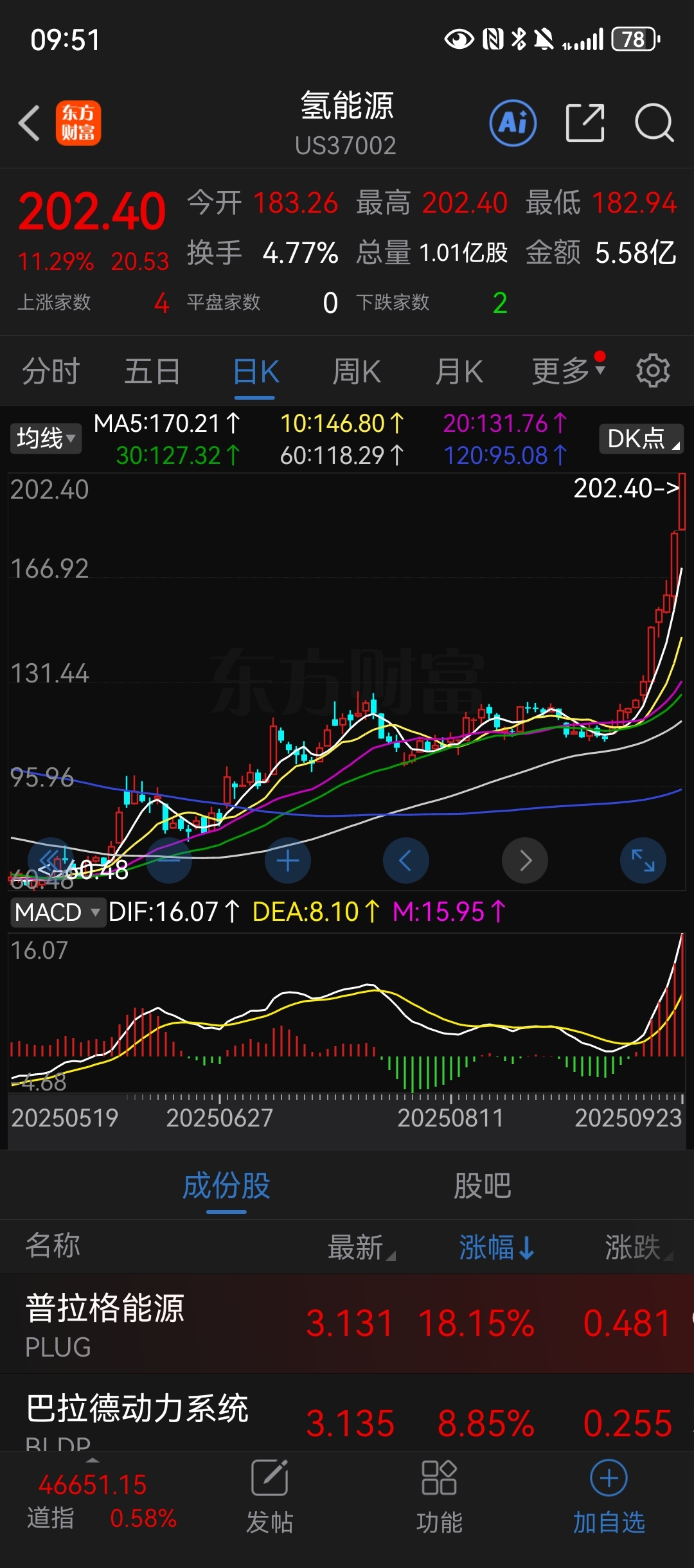694x1568 pixels.
Task: Tap the 氢能源 US37002 title
Action: pyautogui.click(x=346, y=123)
